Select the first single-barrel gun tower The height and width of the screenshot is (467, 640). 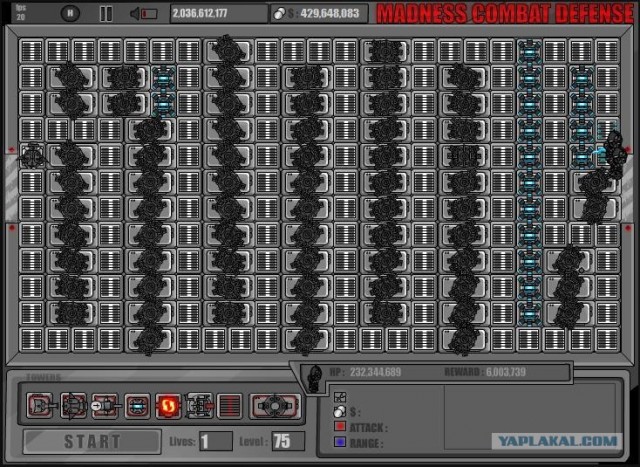41,406
